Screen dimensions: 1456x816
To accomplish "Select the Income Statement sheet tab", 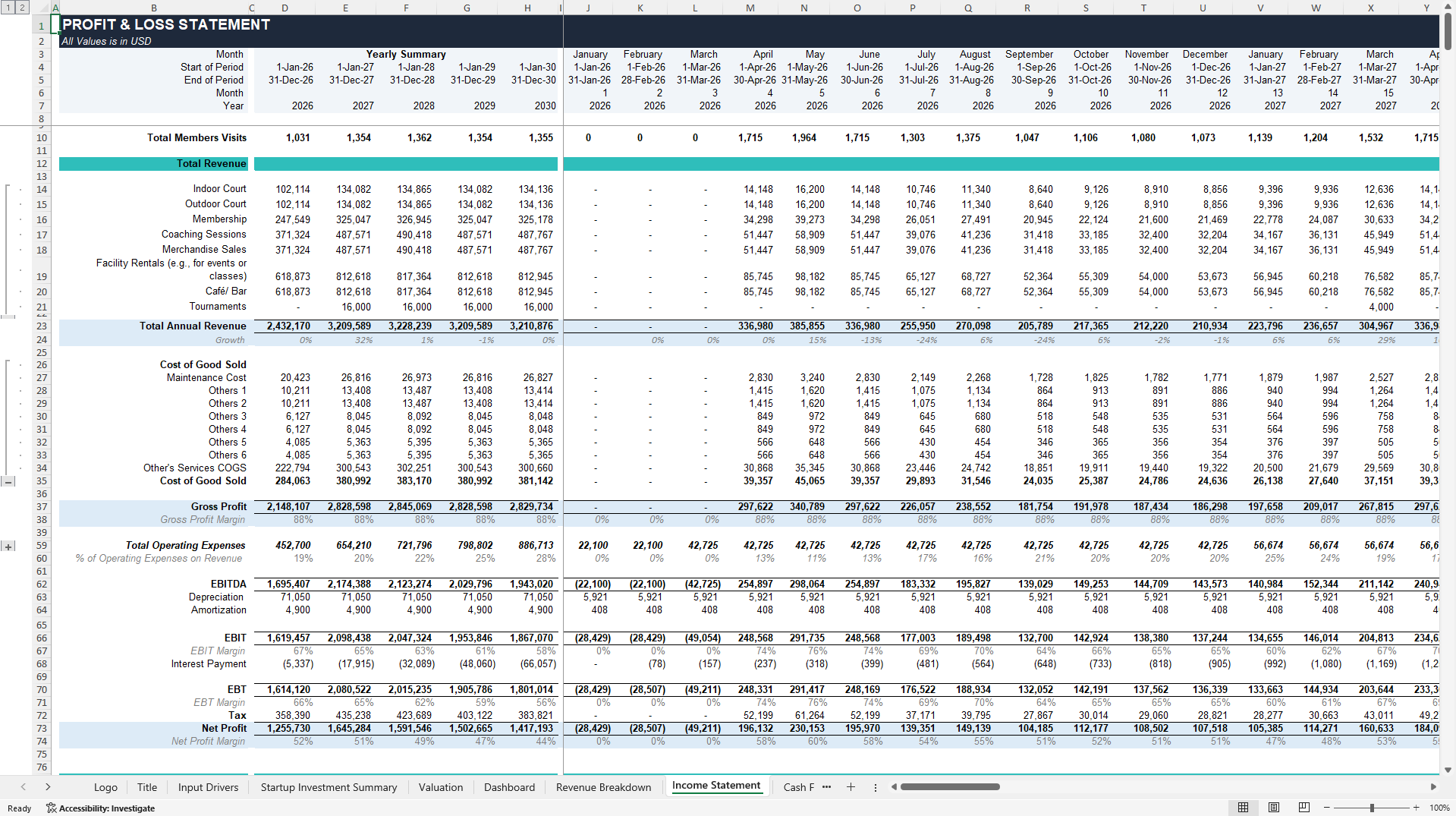I will coord(716,786).
